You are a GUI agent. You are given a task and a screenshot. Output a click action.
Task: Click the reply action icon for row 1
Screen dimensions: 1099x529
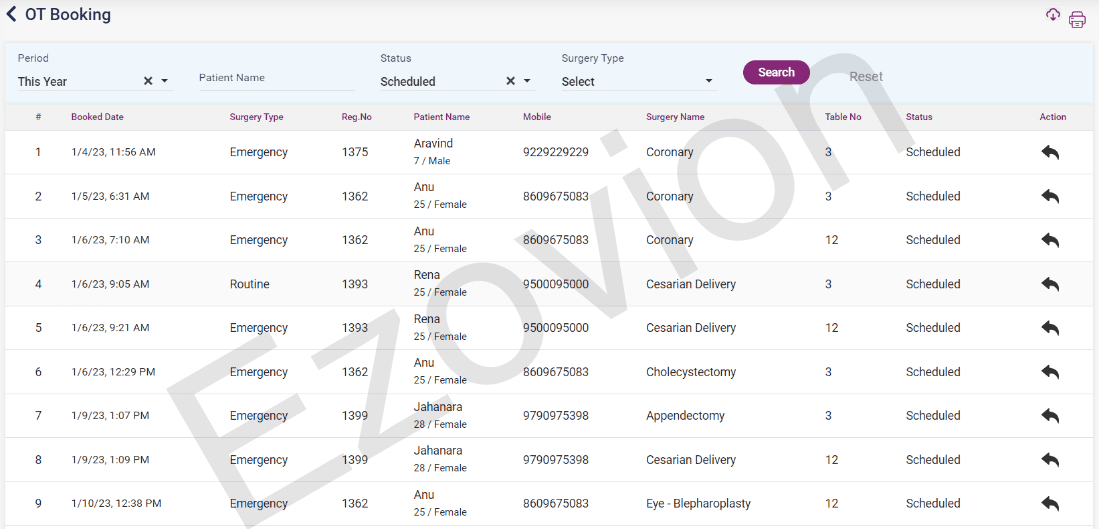(1050, 153)
